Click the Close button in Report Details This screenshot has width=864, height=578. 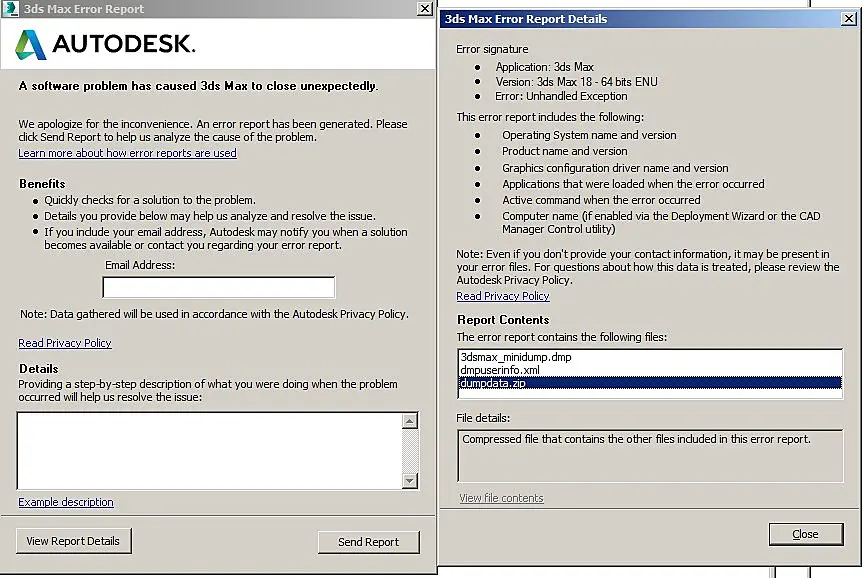(806, 534)
